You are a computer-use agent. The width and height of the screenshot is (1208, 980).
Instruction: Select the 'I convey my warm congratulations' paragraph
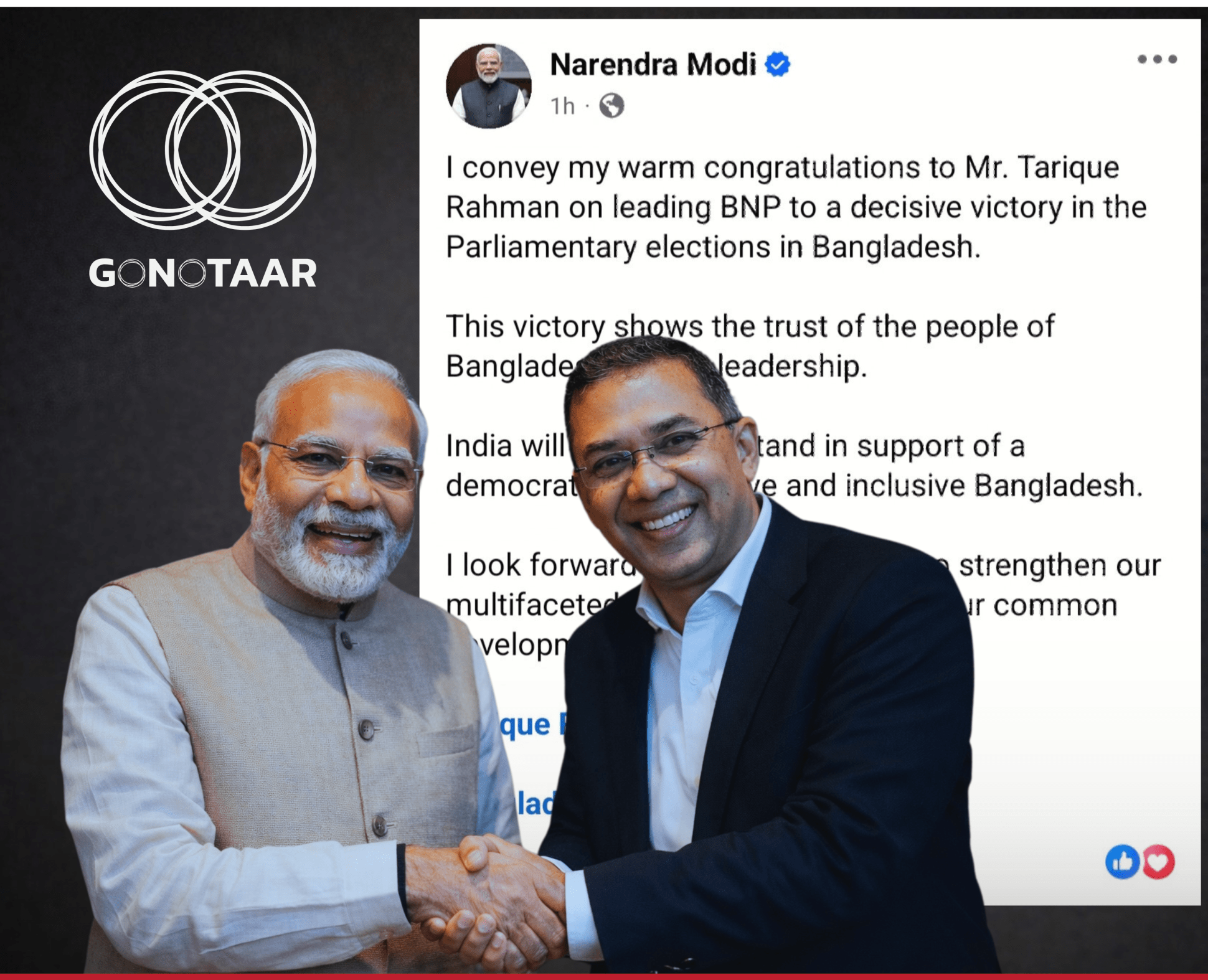tap(796, 207)
